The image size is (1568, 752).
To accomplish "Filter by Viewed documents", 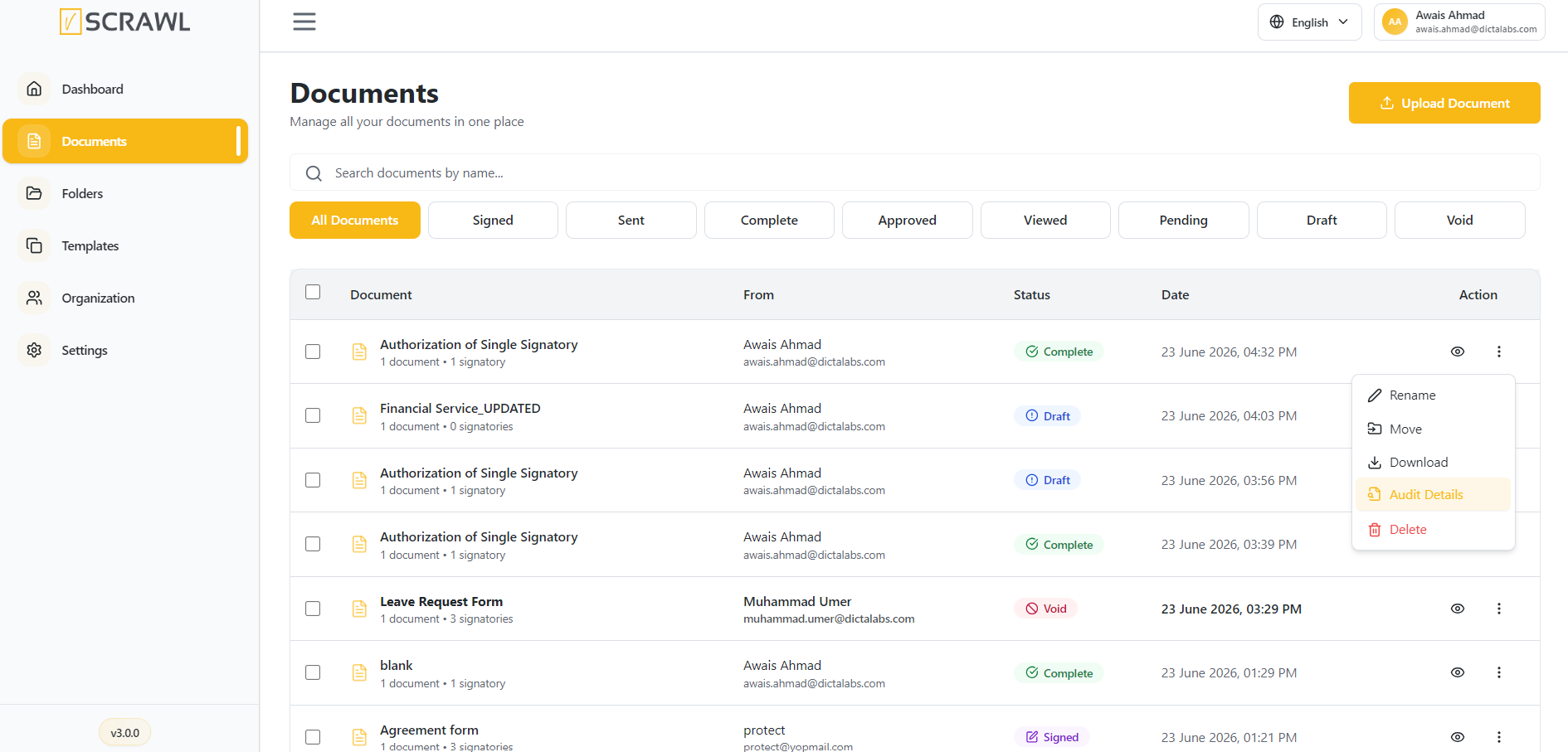I will (1045, 221).
